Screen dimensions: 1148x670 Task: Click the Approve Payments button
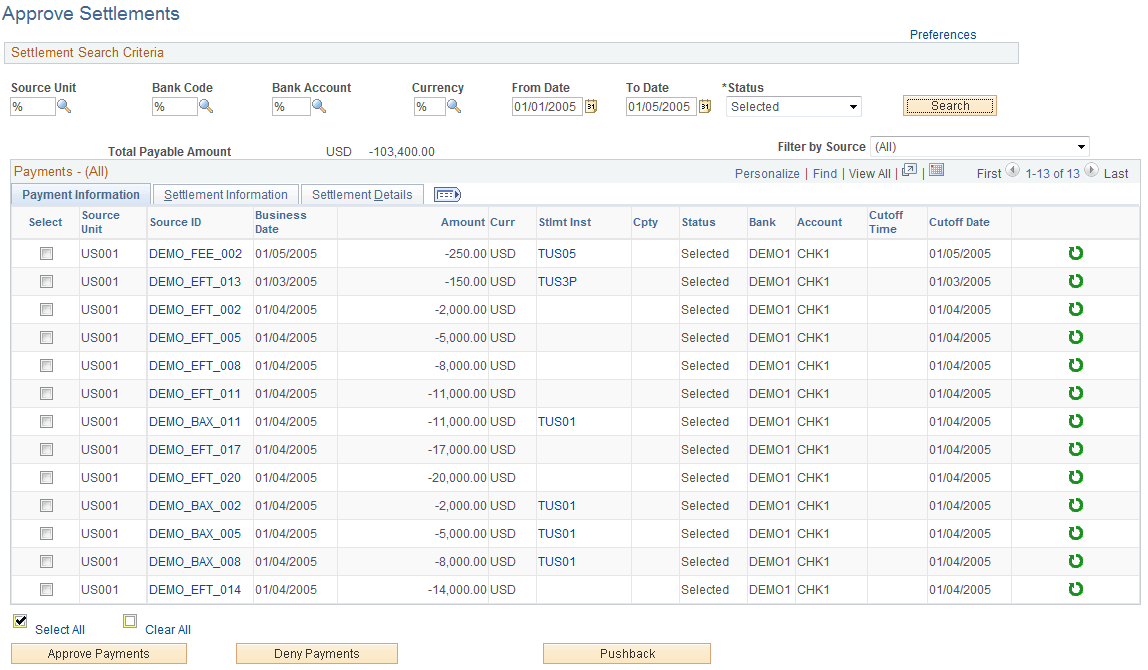[x=99, y=654]
